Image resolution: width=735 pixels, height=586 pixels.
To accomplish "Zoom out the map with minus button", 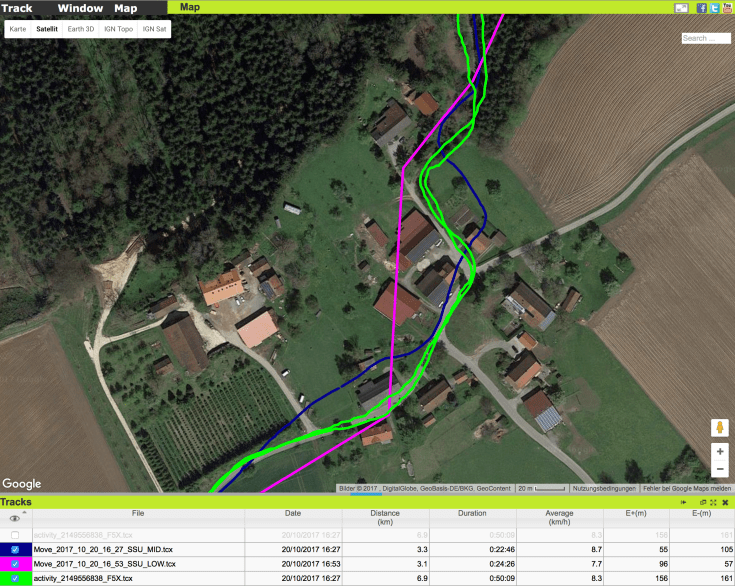I will click(x=719, y=468).
